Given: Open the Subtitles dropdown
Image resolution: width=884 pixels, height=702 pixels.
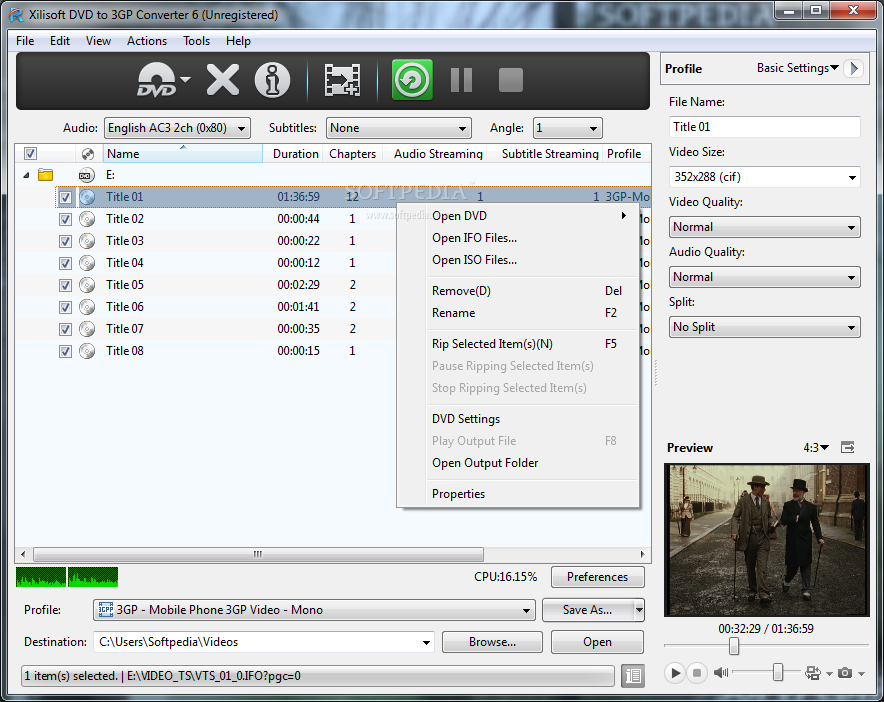Looking at the screenshot, I should (x=399, y=128).
